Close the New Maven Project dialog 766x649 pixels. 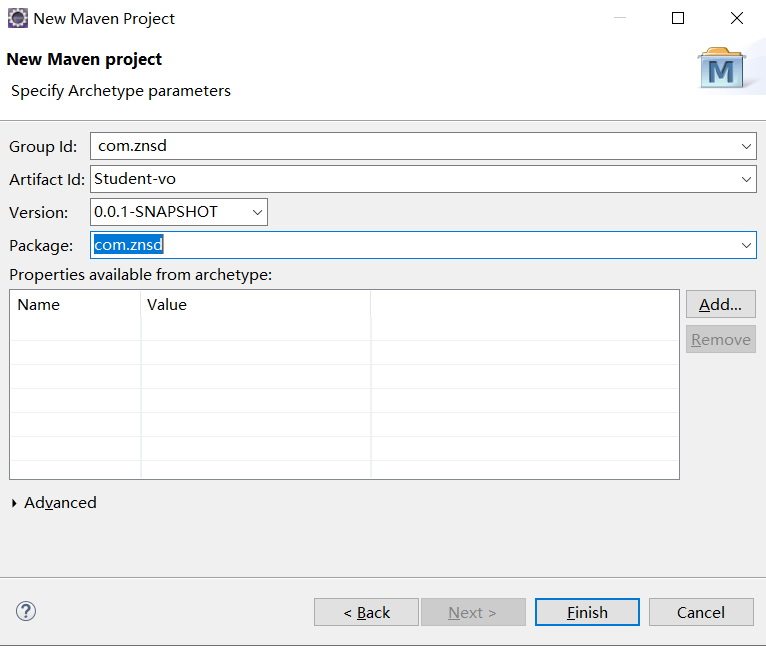click(737, 19)
